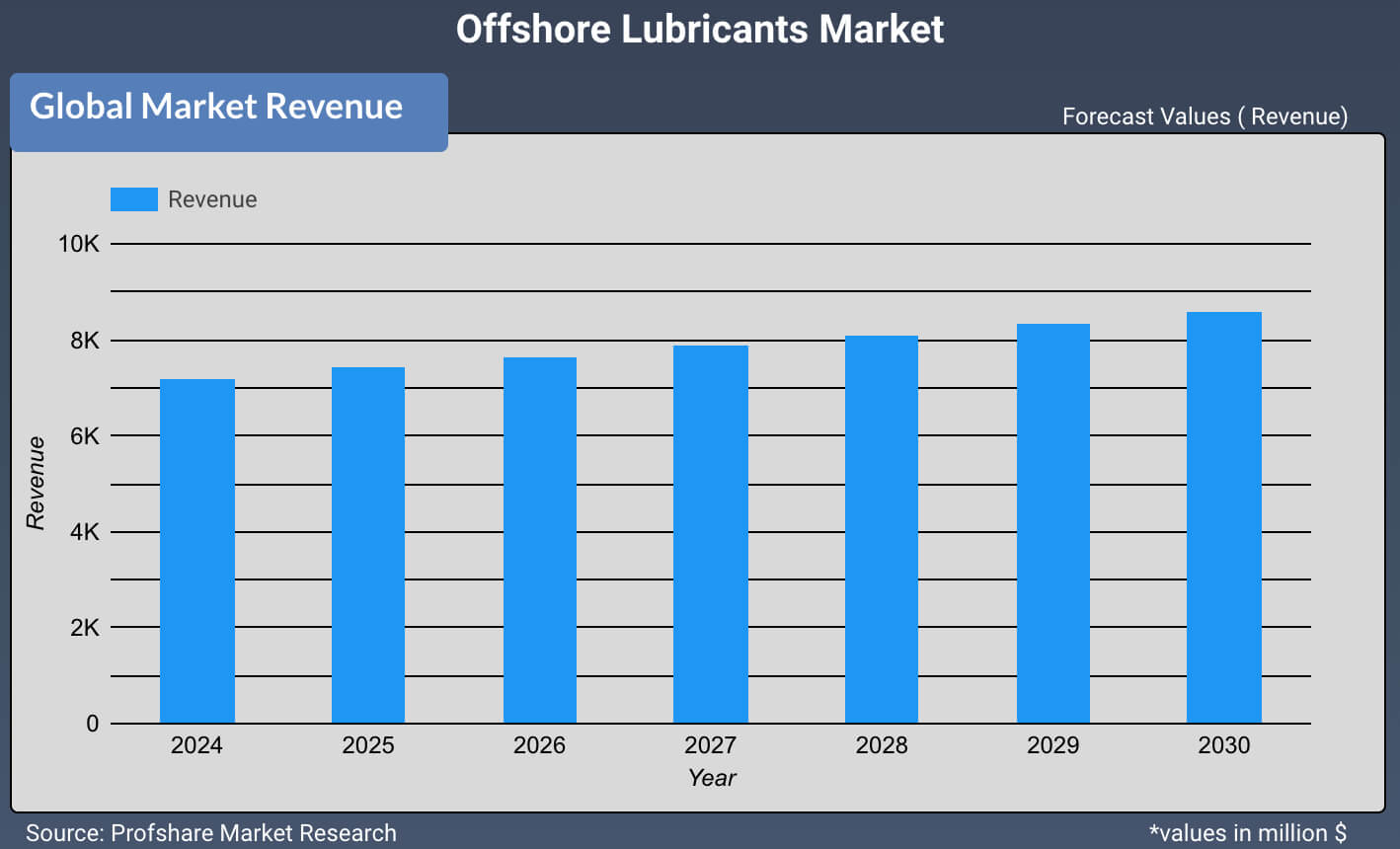Screen dimensions: 1400x849
Task: Click the '2028' x-axis label
Action: point(882,745)
